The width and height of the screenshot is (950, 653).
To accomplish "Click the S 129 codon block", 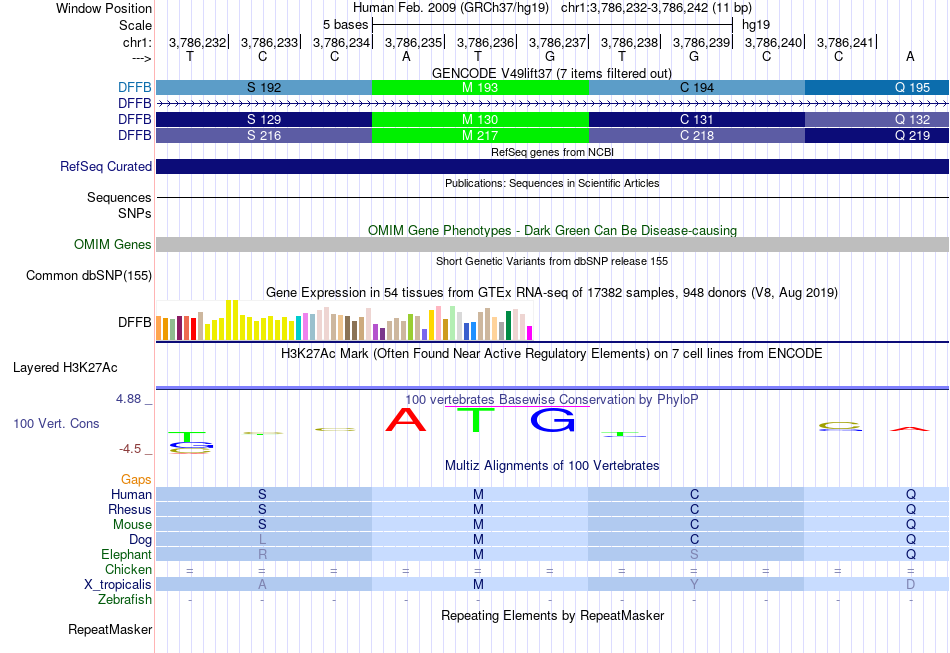I will 264,119.
